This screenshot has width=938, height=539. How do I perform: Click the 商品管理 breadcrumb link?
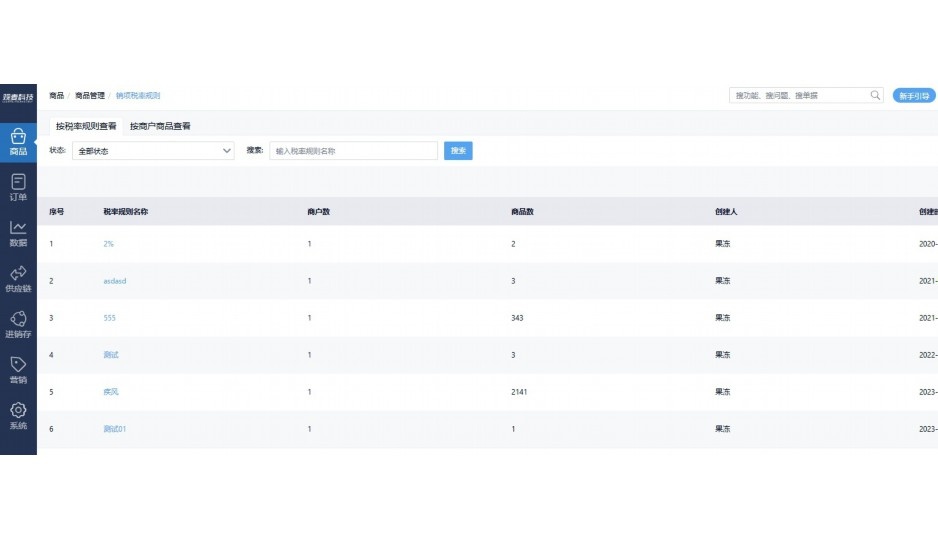click(89, 96)
